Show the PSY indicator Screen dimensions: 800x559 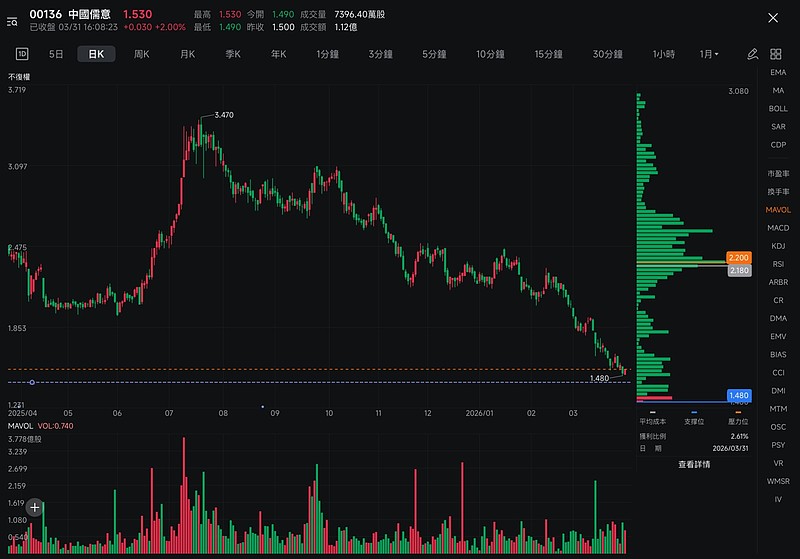778,445
